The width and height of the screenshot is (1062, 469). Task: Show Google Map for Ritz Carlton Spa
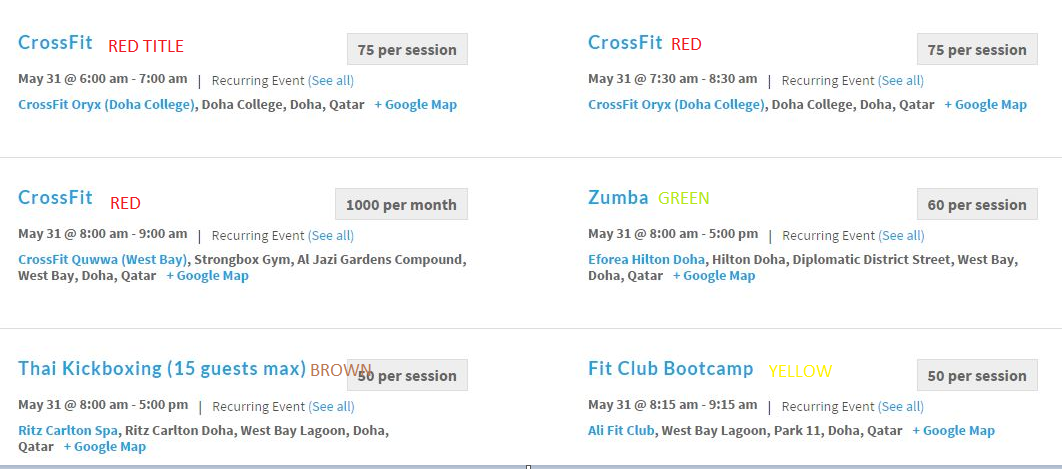coord(105,447)
